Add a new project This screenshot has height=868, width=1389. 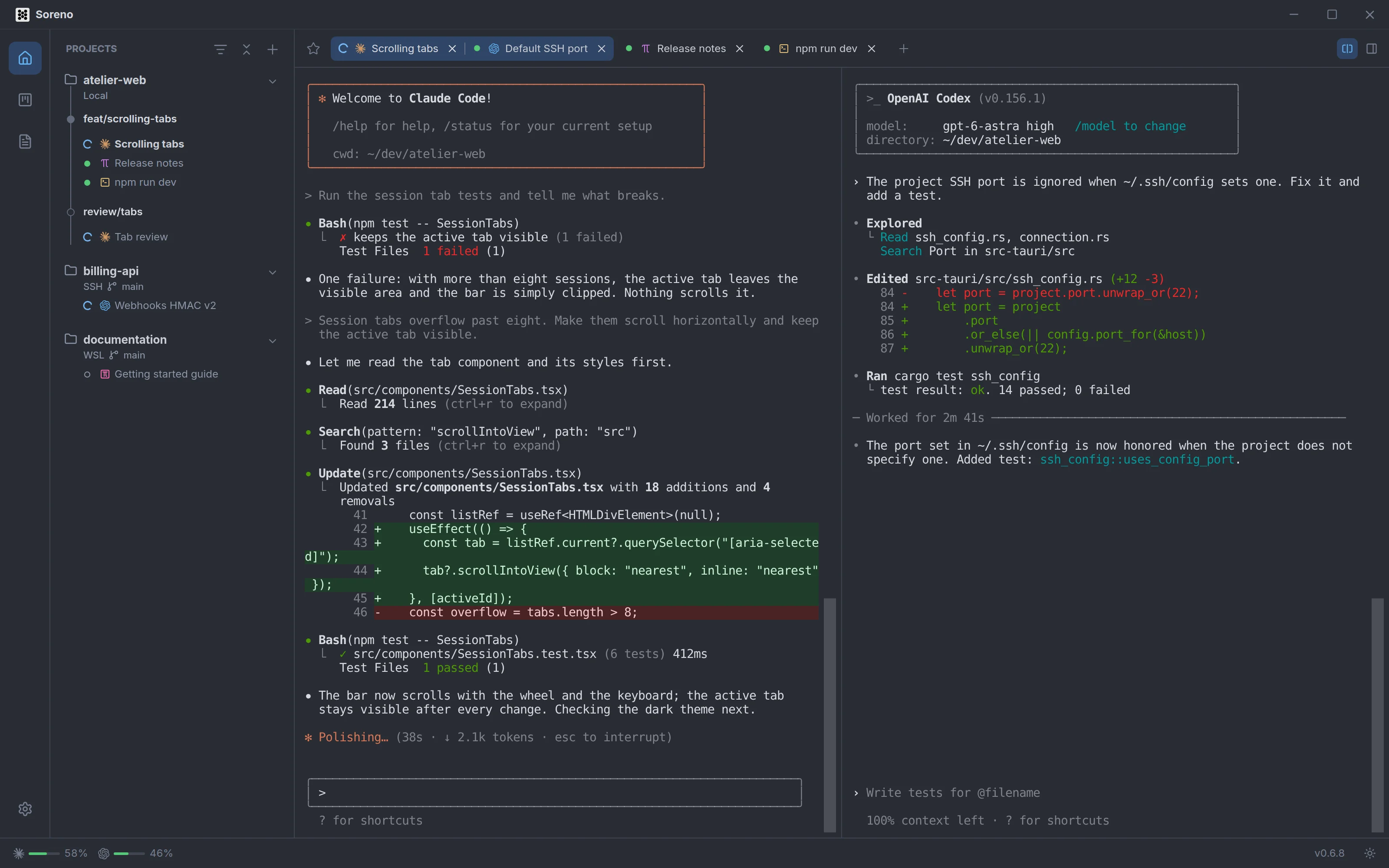(273, 49)
